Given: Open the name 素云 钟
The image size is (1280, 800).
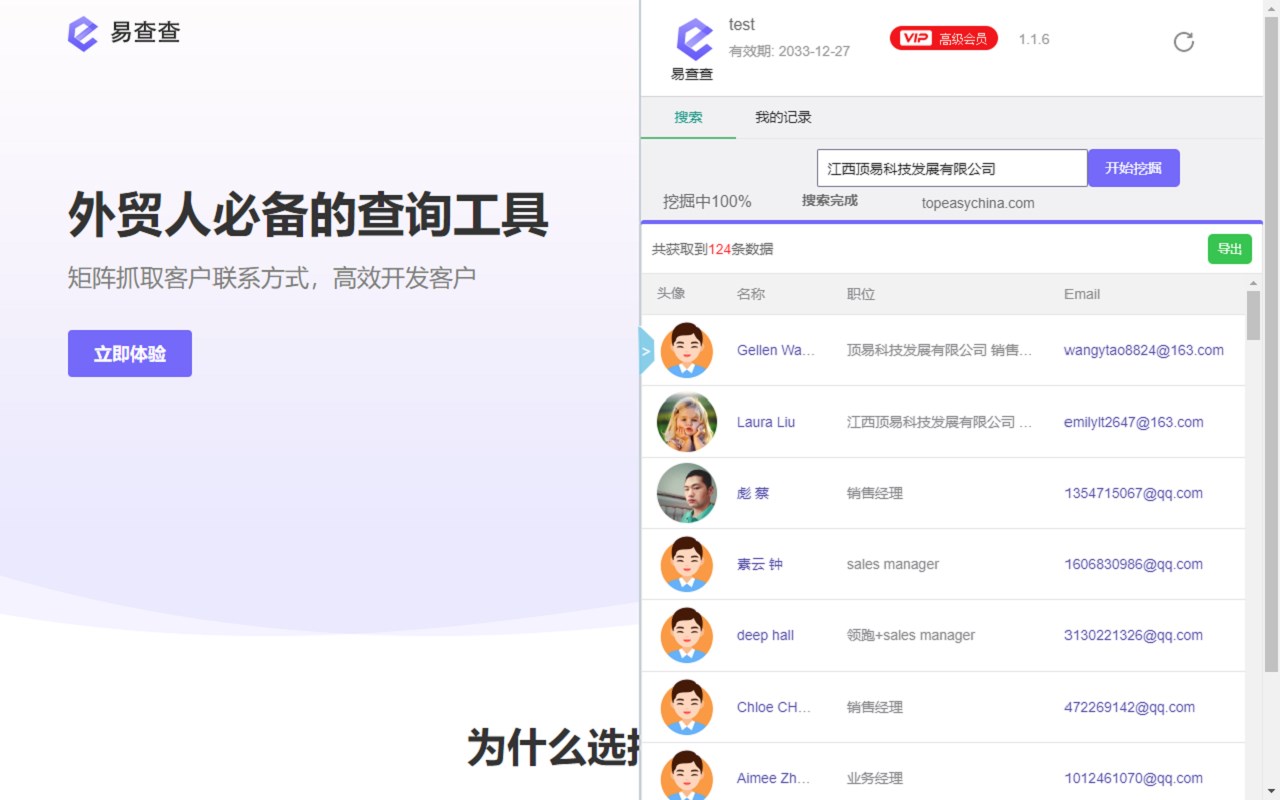Looking at the screenshot, I should click(x=760, y=564).
